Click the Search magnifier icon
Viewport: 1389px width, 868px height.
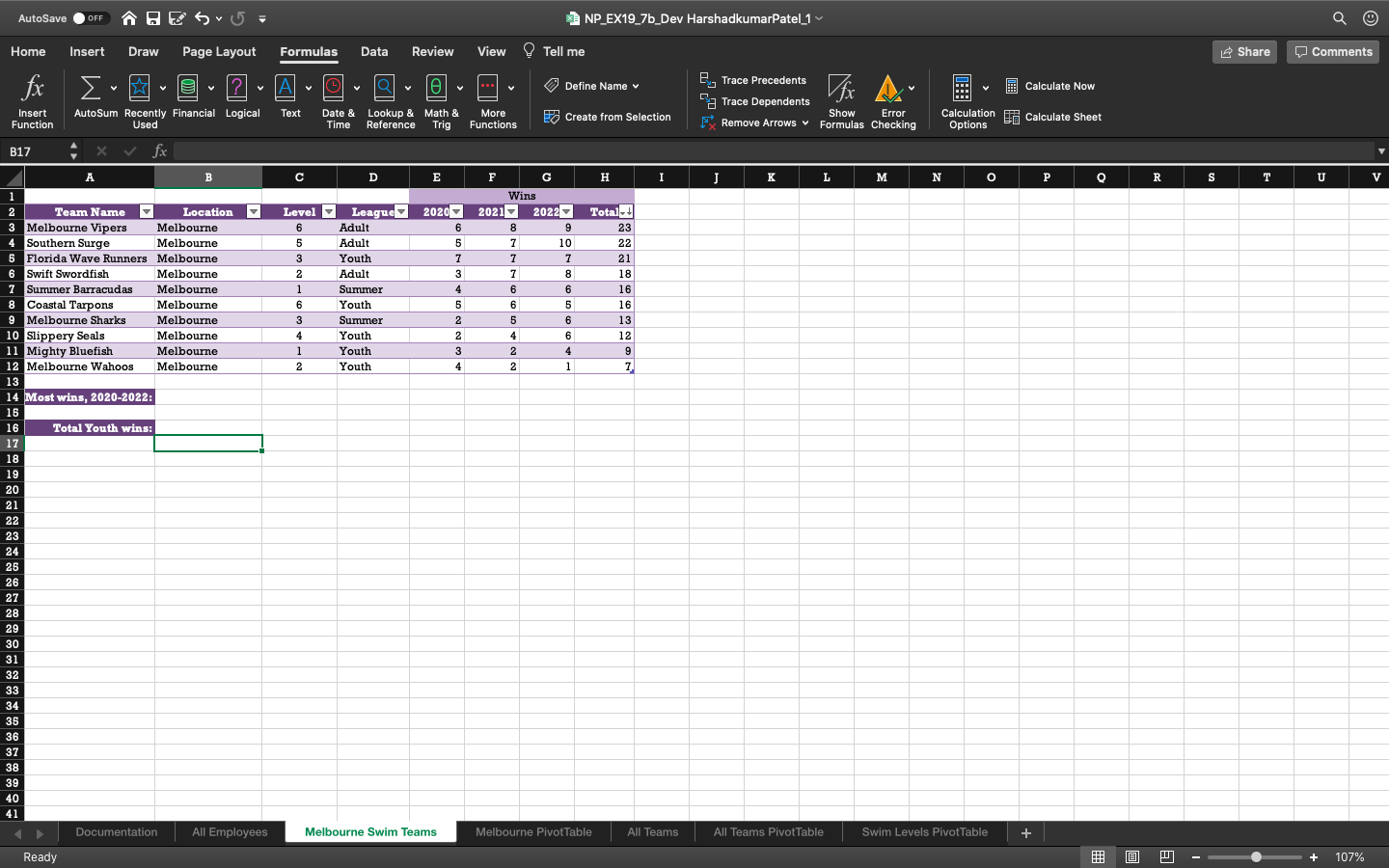pos(1340,18)
